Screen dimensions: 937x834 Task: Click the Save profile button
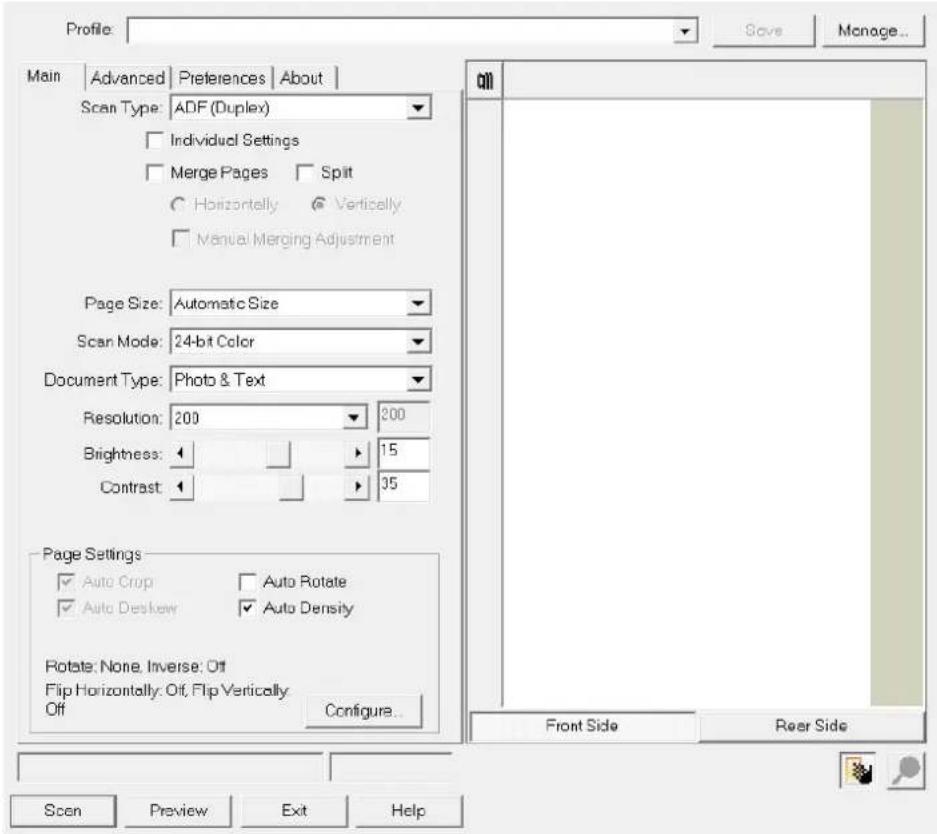764,30
